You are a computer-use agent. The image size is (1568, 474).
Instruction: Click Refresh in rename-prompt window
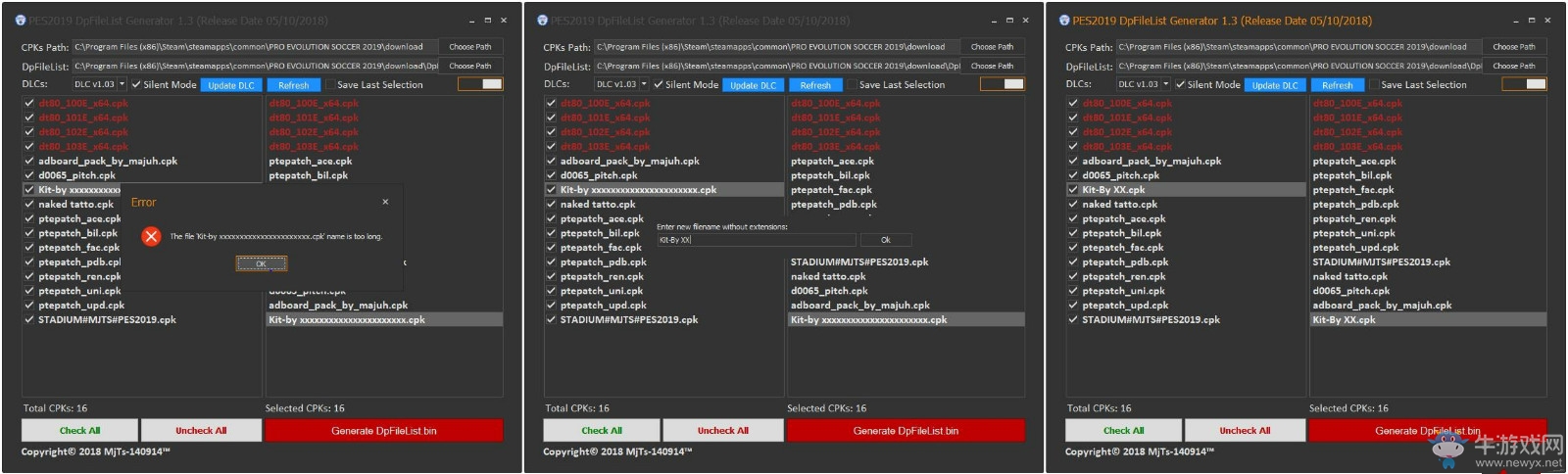coord(815,85)
